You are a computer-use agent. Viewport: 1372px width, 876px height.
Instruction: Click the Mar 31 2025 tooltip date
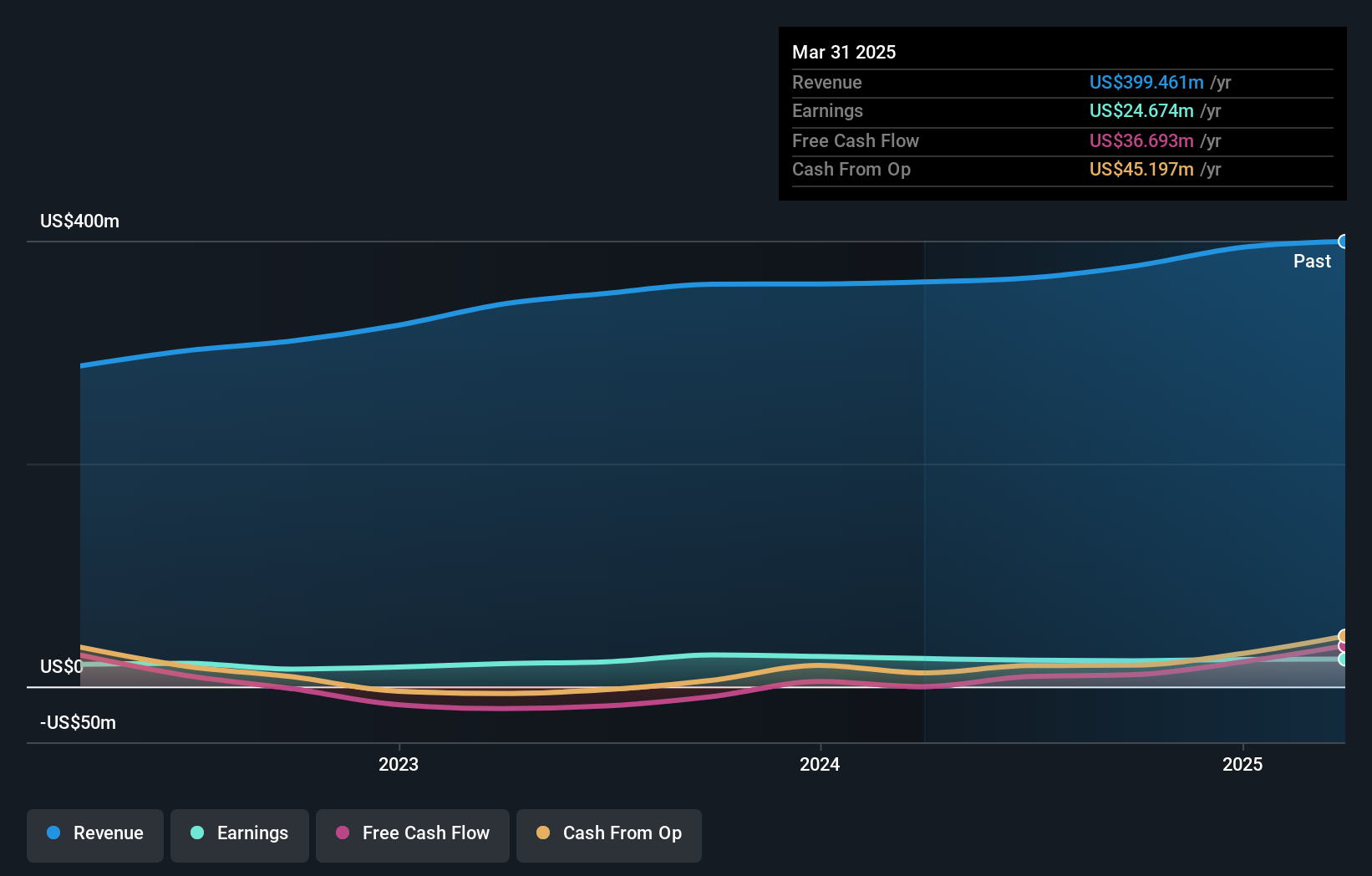[844, 53]
